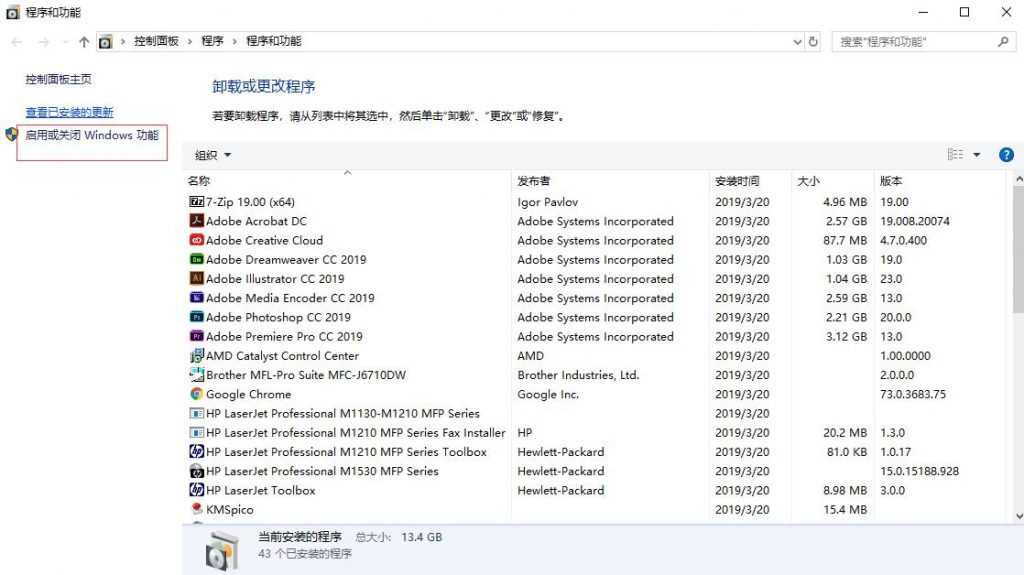The height and width of the screenshot is (575, 1024).
Task: Click in the 搜索"程序和功能" search box
Action: coord(922,42)
